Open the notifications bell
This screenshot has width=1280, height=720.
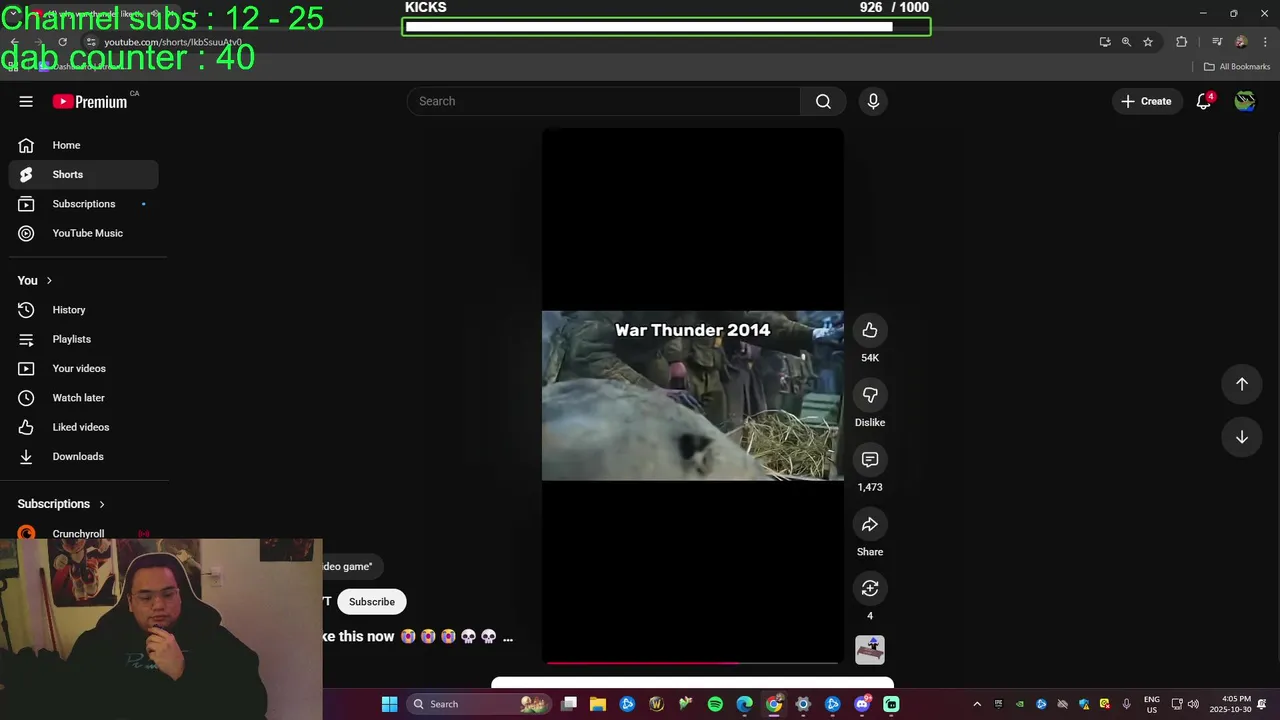1204,101
